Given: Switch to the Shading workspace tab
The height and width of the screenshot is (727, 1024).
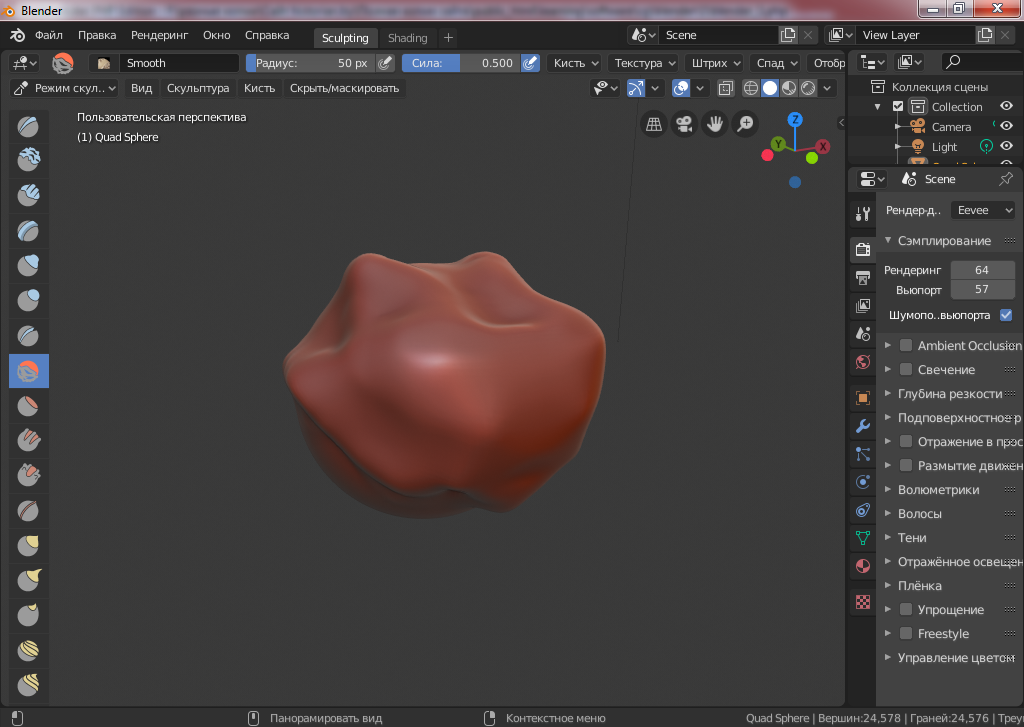Looking at the screenshot, I should (407, 38).
